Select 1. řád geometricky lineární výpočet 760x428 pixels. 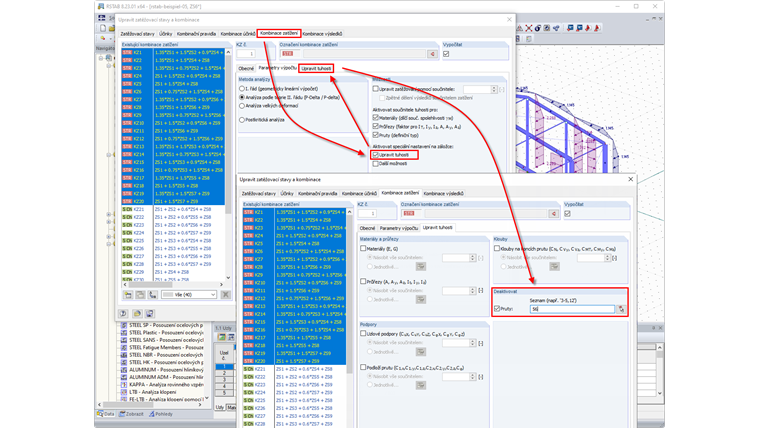click(x=242, y=89)
